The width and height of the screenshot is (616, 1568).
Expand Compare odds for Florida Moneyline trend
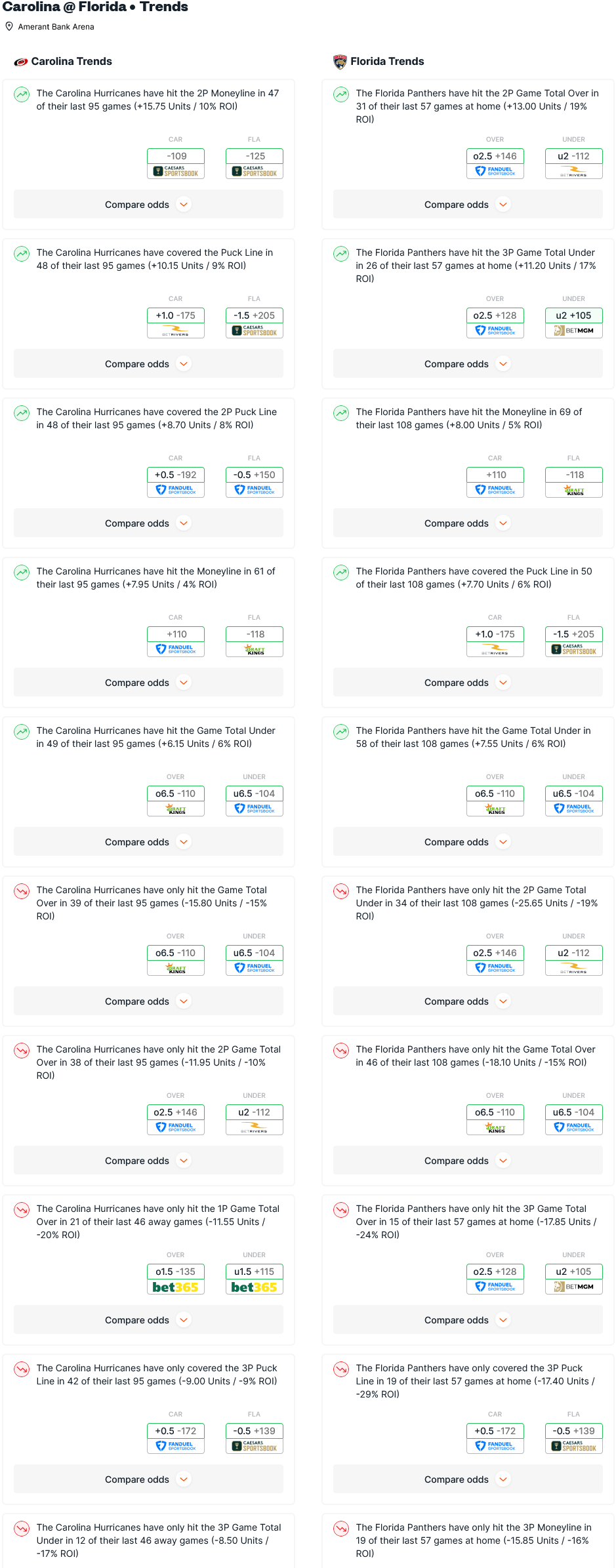(467, 523)
